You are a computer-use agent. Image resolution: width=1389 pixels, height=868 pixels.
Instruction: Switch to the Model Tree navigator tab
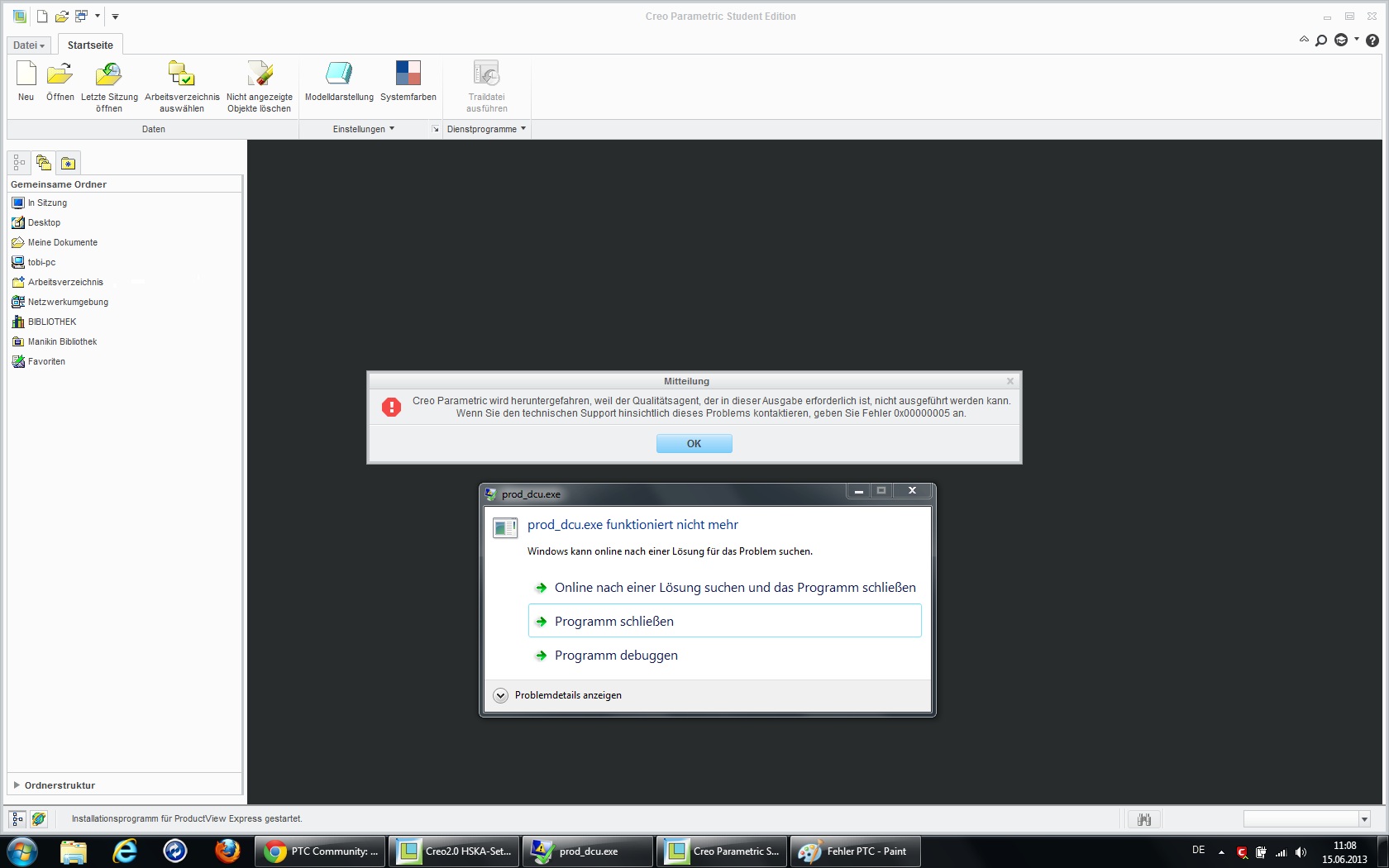[19, 163]
